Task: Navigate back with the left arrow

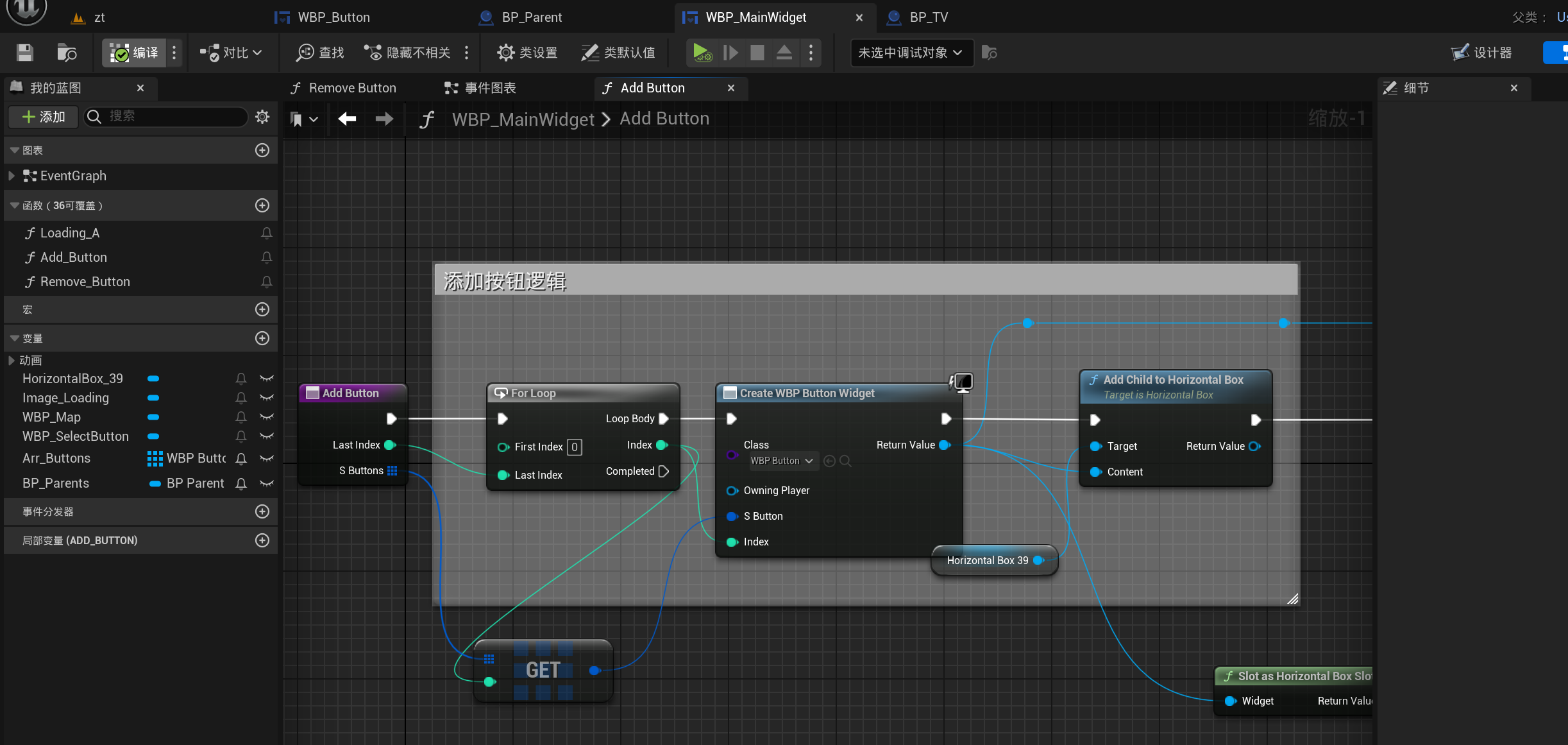Action: click(347, 119)
